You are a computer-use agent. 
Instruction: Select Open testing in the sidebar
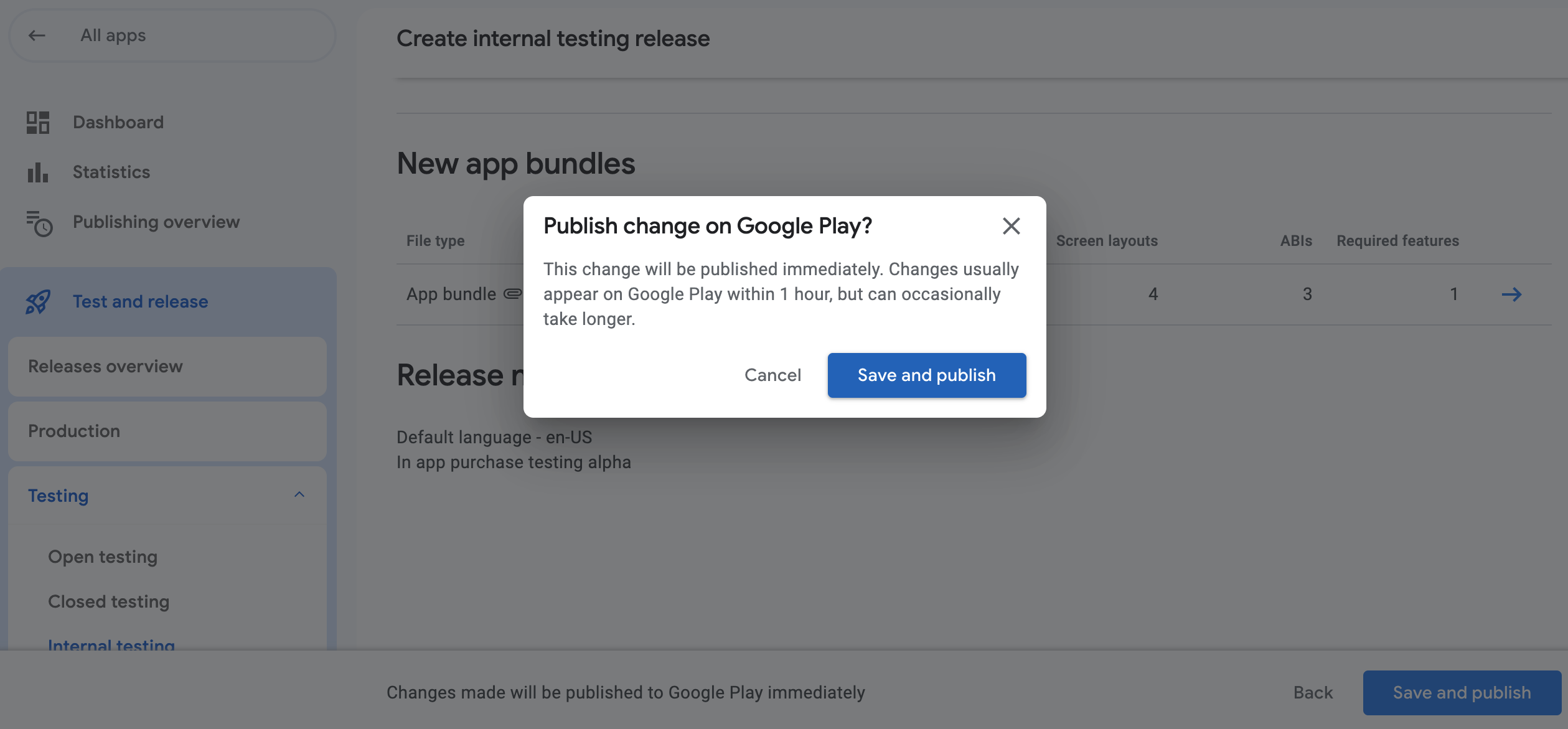coord(103,557)
